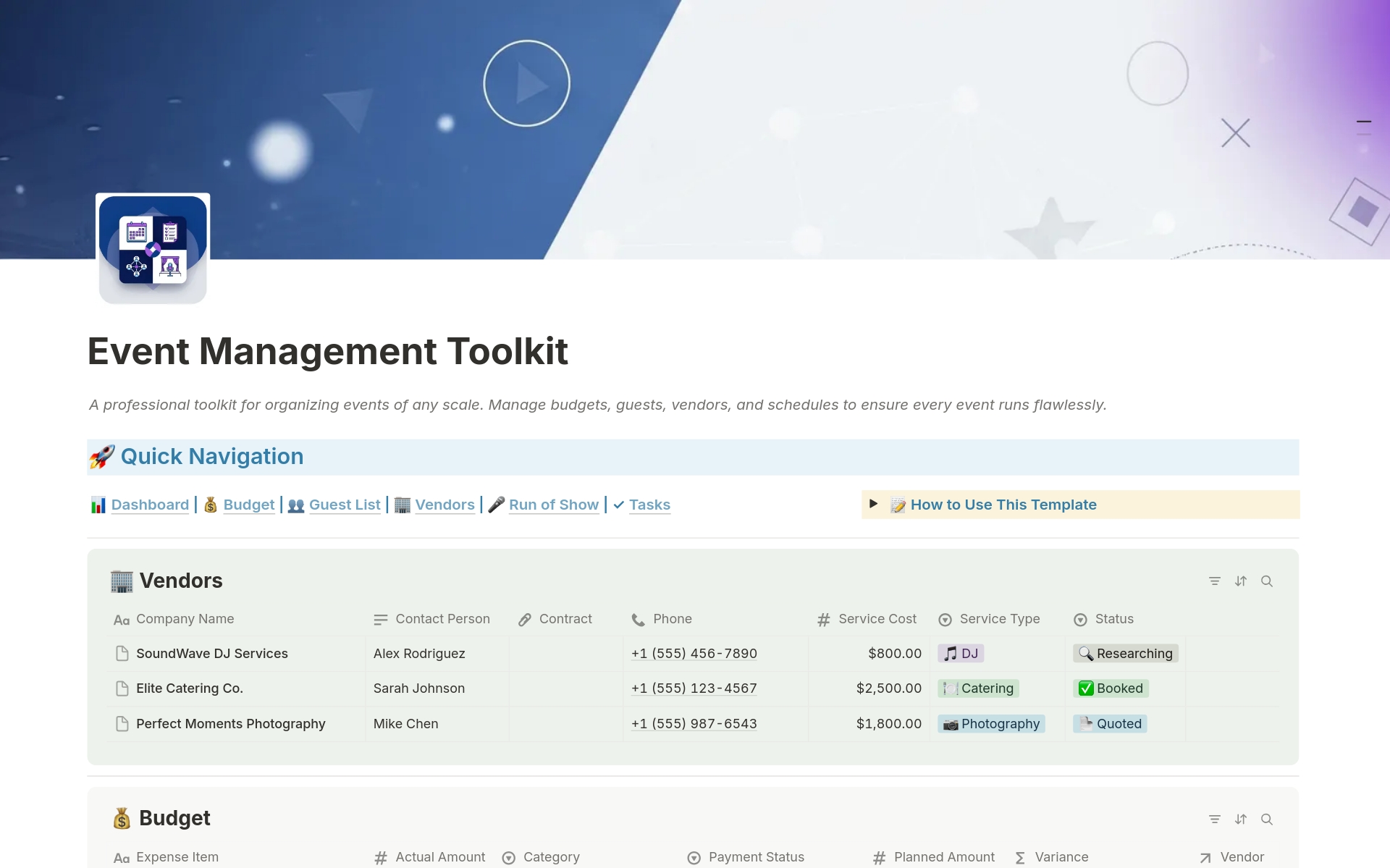This screenshot has width=1390, height=868.
Task: Click the Sarah Johnson contact cell
Action: pyautogui.click(x=437, y=688)
